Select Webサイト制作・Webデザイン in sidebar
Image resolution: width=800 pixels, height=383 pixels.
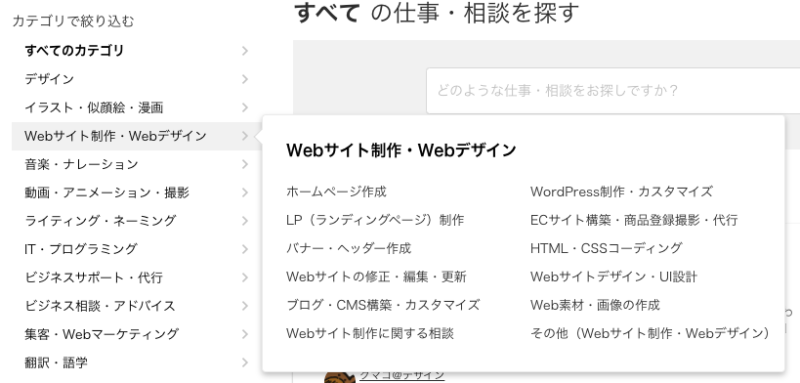coord(115,136)
